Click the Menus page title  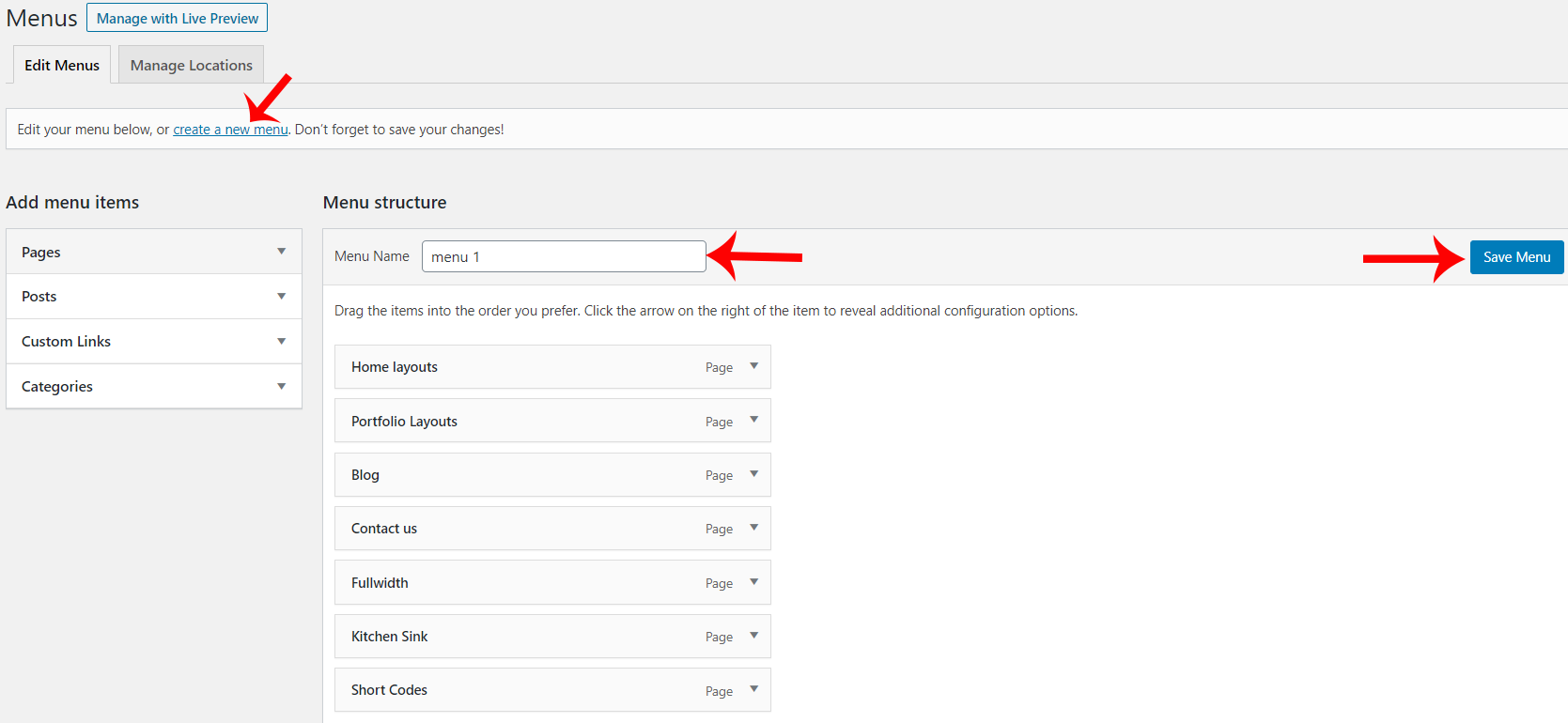41,19
